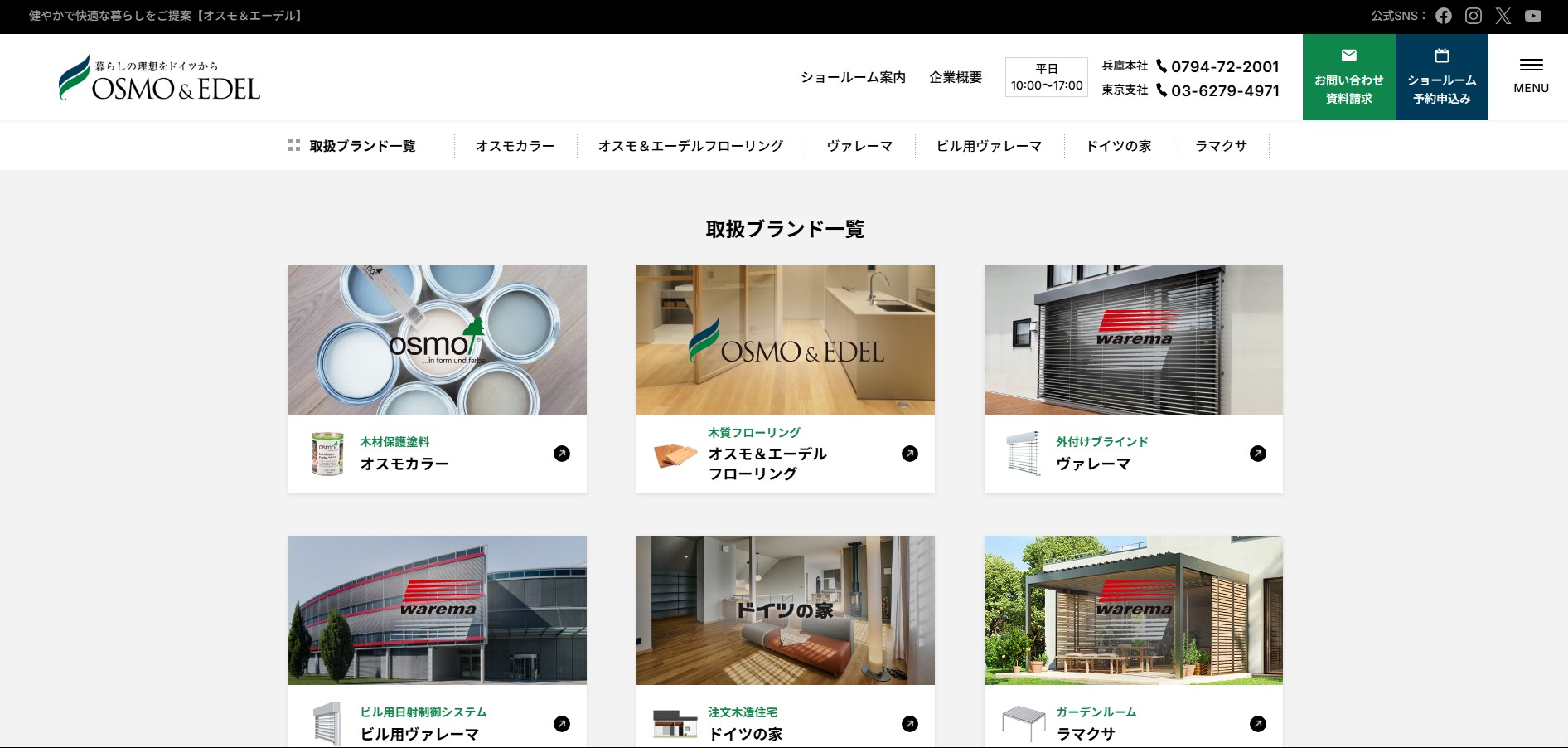
Task: Open the YouTube SNS icon
Action: coord(1533,16)
